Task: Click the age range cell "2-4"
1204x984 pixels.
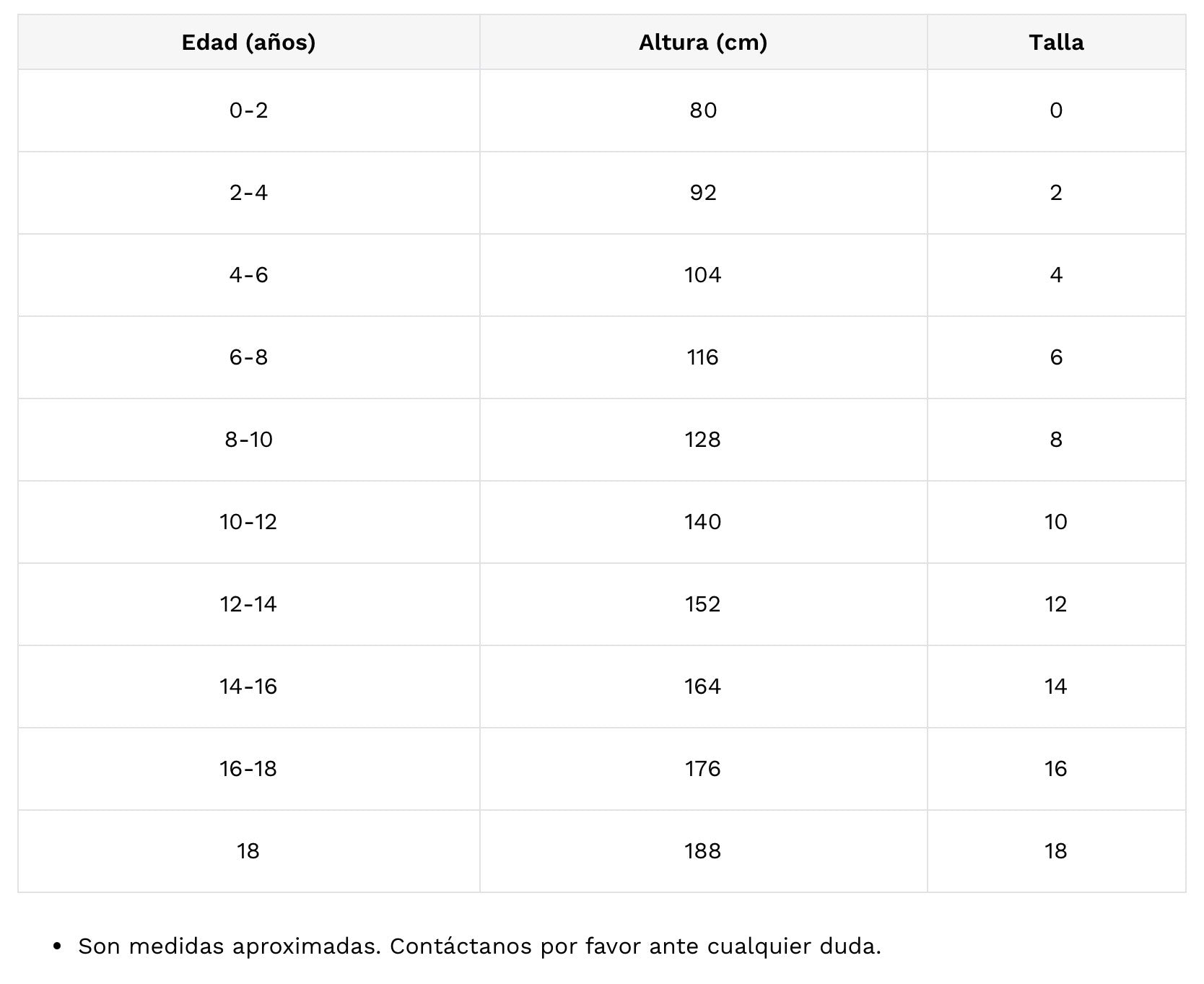Action: [248, 193]
